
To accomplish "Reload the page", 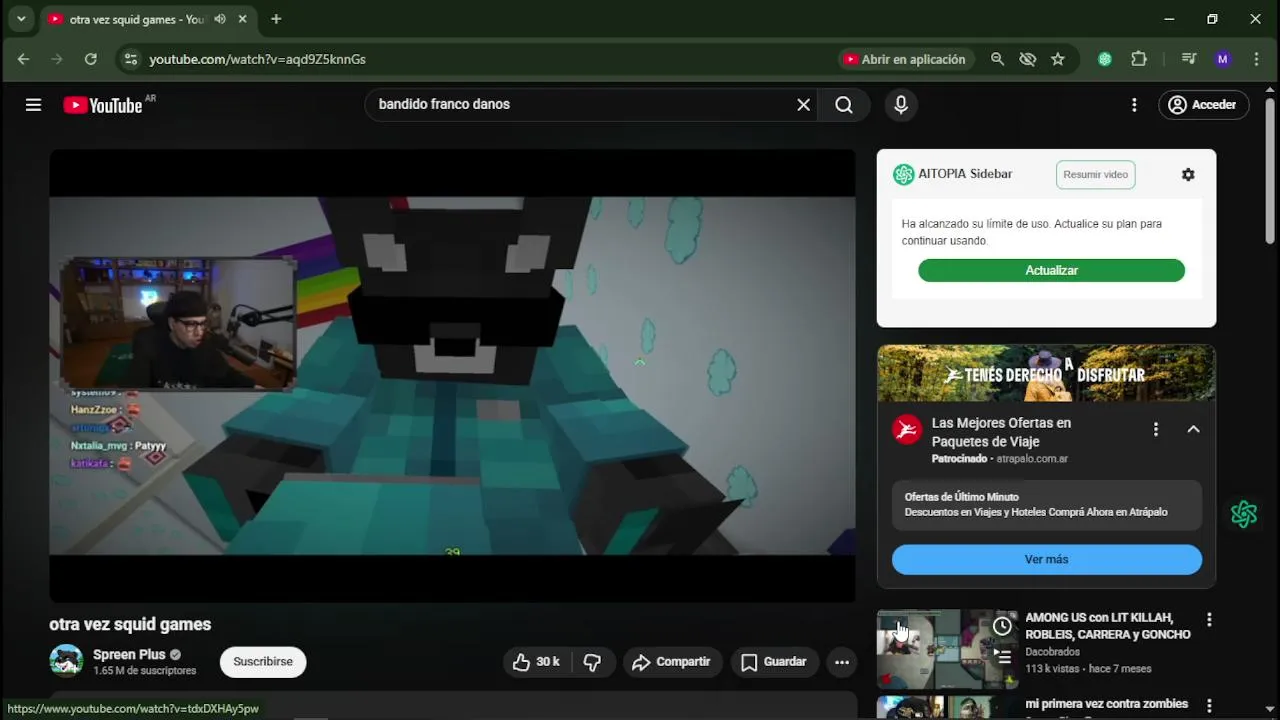I will (90, 60).
